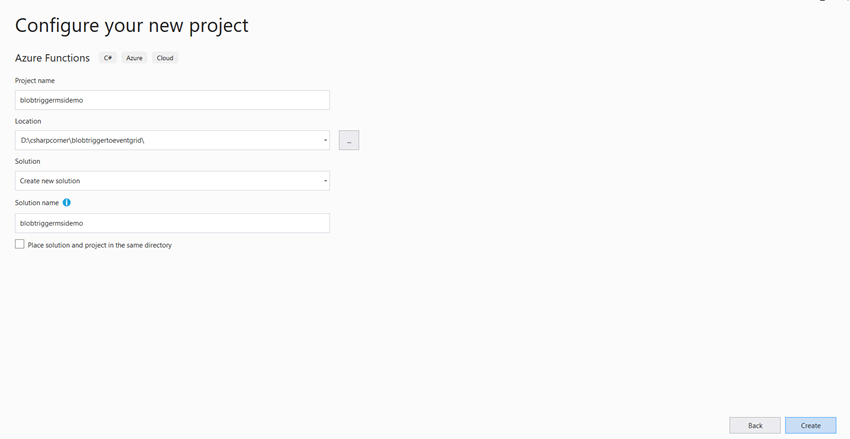The height and width of the screenshot is (439, 850).
Task: Click the Location label
Action: (x=28, y=121)
